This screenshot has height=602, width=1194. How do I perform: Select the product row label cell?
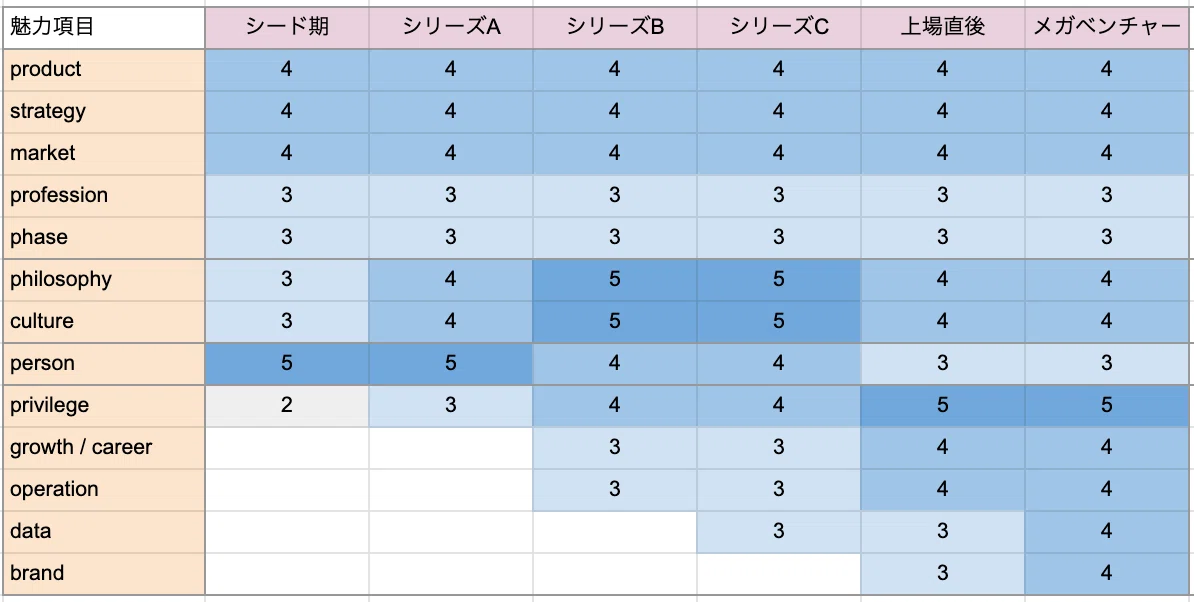click(x=104, y=69)
